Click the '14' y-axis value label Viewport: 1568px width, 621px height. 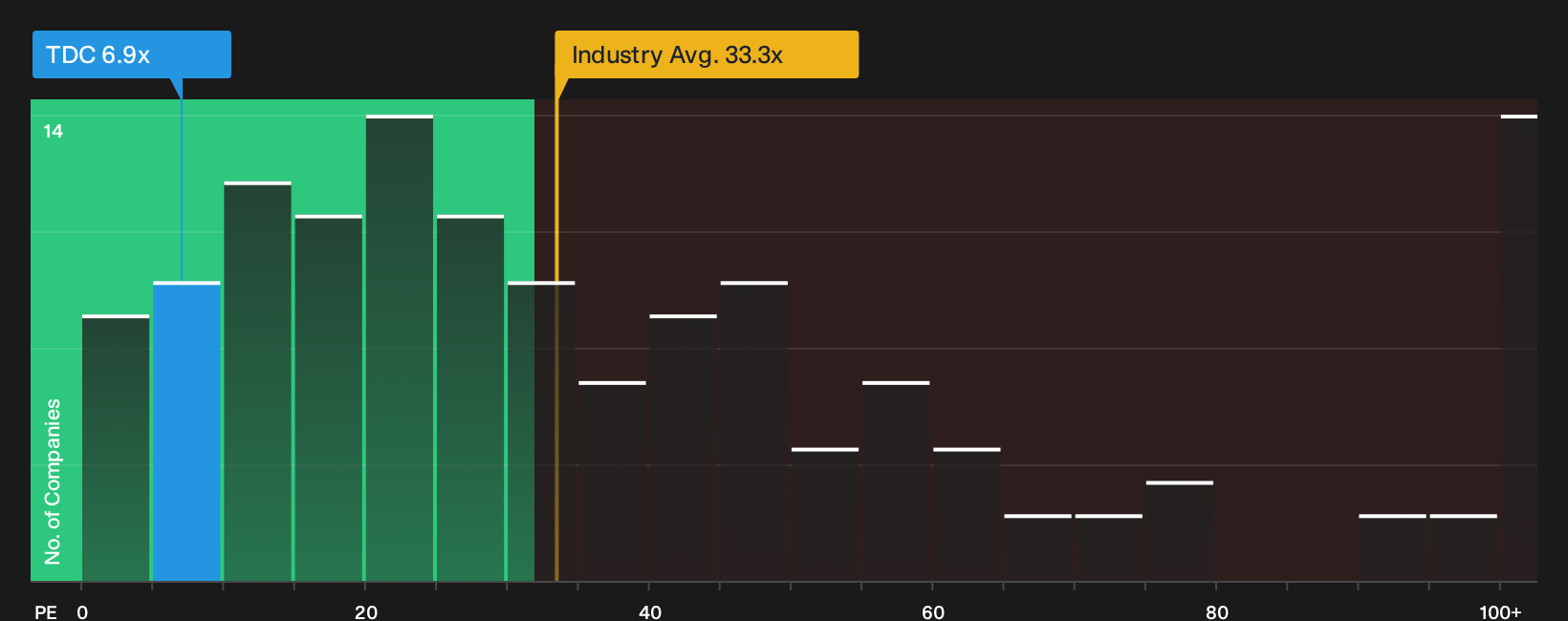54,132
